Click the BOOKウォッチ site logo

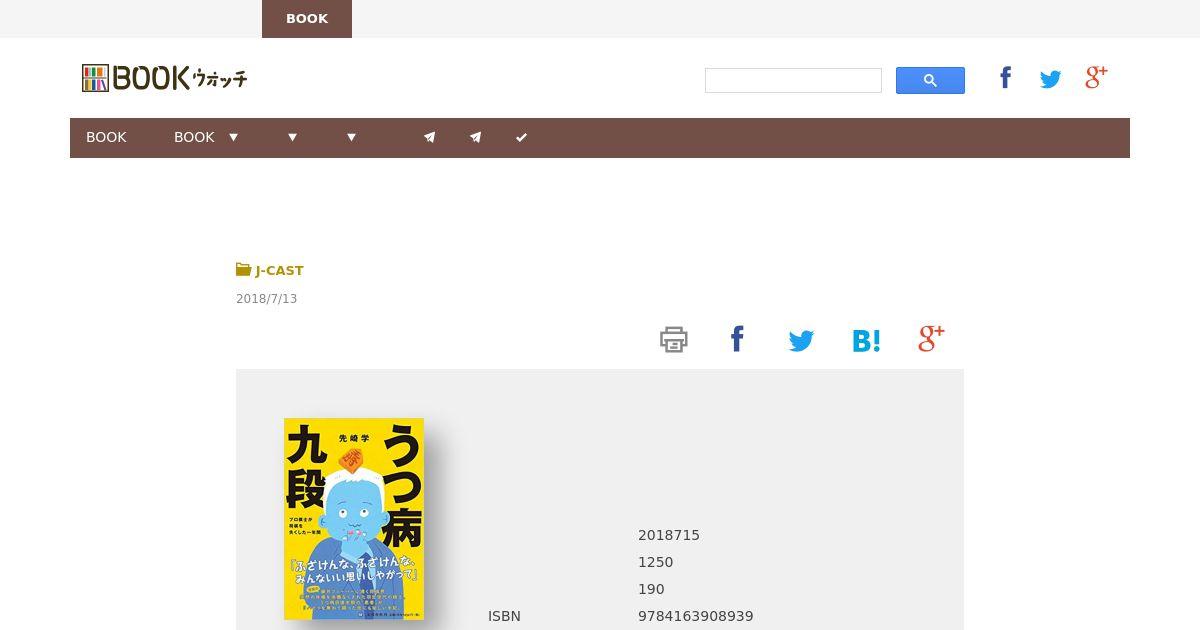[x=165, y=78]
